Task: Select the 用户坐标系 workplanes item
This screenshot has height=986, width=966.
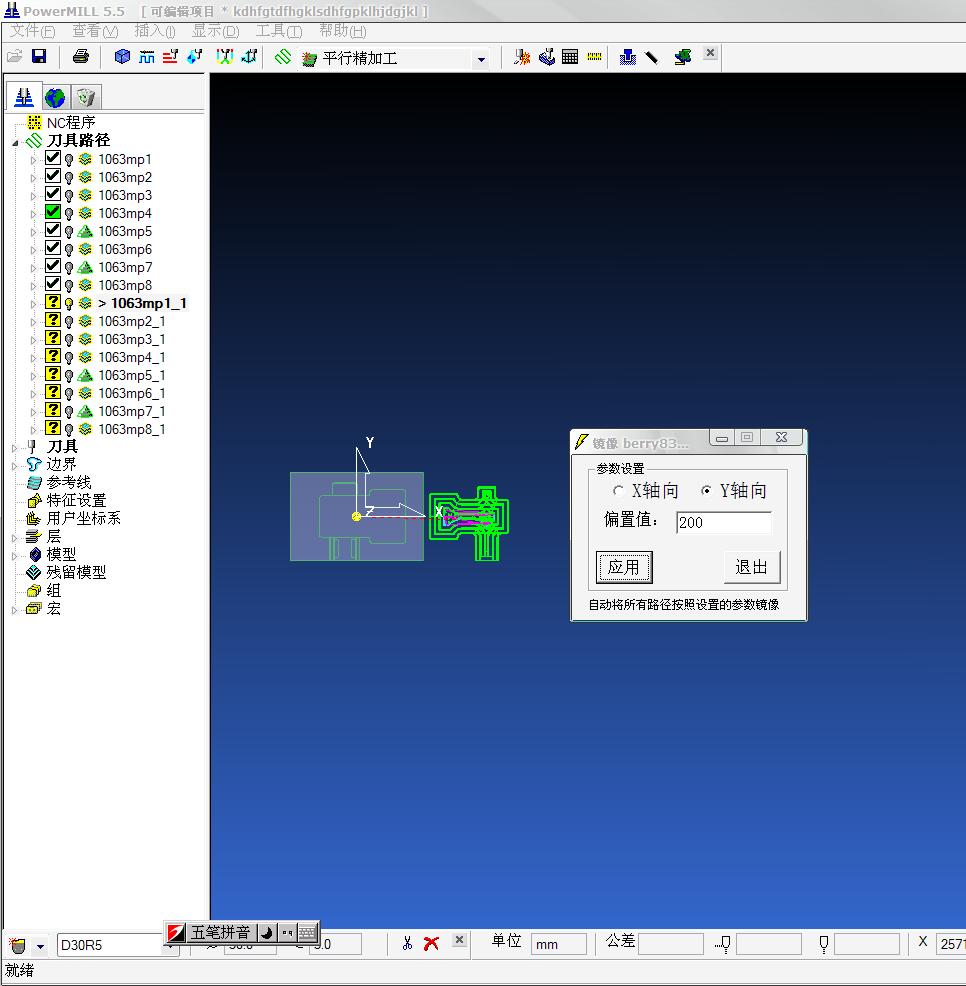Action: pos(83,519)
